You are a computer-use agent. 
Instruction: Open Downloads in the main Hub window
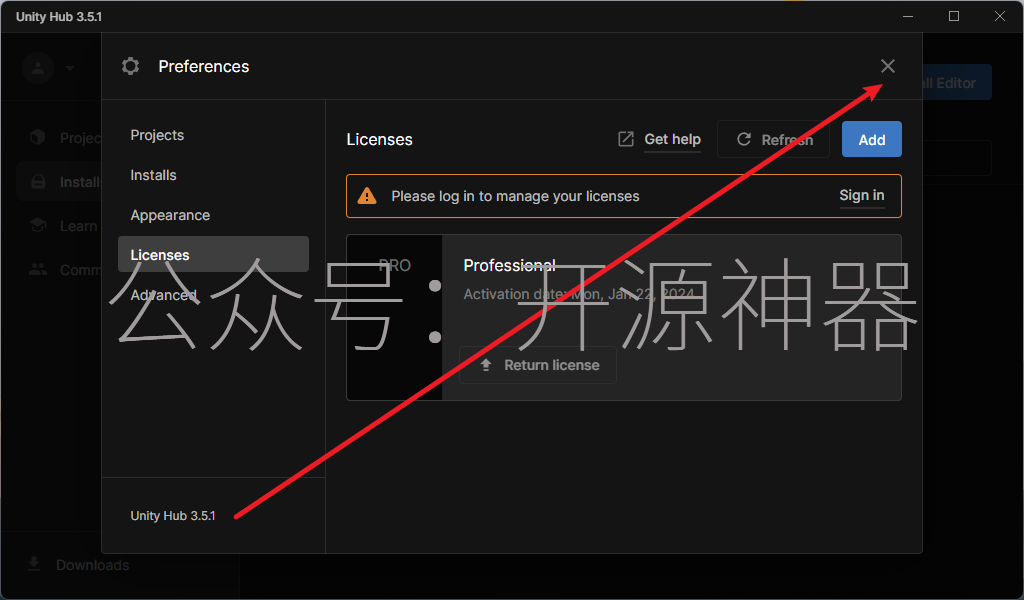coord(78,565)
